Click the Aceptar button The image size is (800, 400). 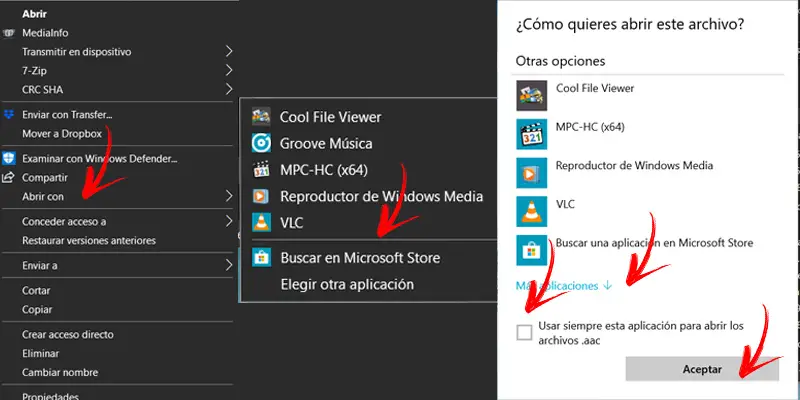702,369
